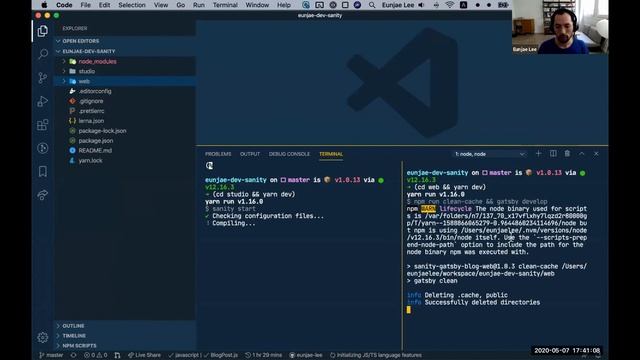Switch to the Problems tab
Screen dimensions: 640x360
pos(218,154)
